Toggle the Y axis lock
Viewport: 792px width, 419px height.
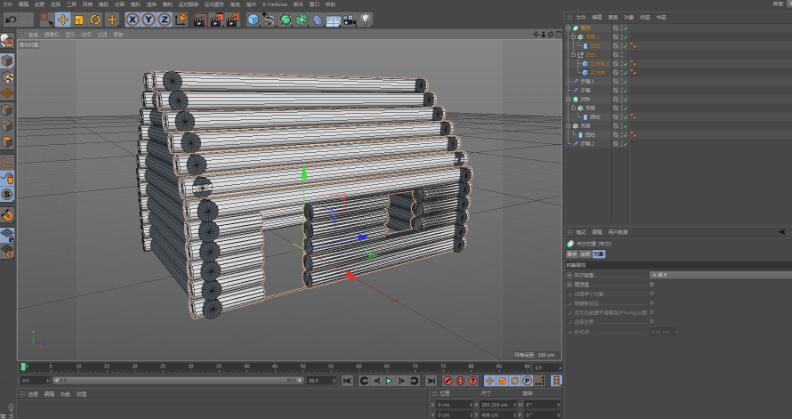148,19
